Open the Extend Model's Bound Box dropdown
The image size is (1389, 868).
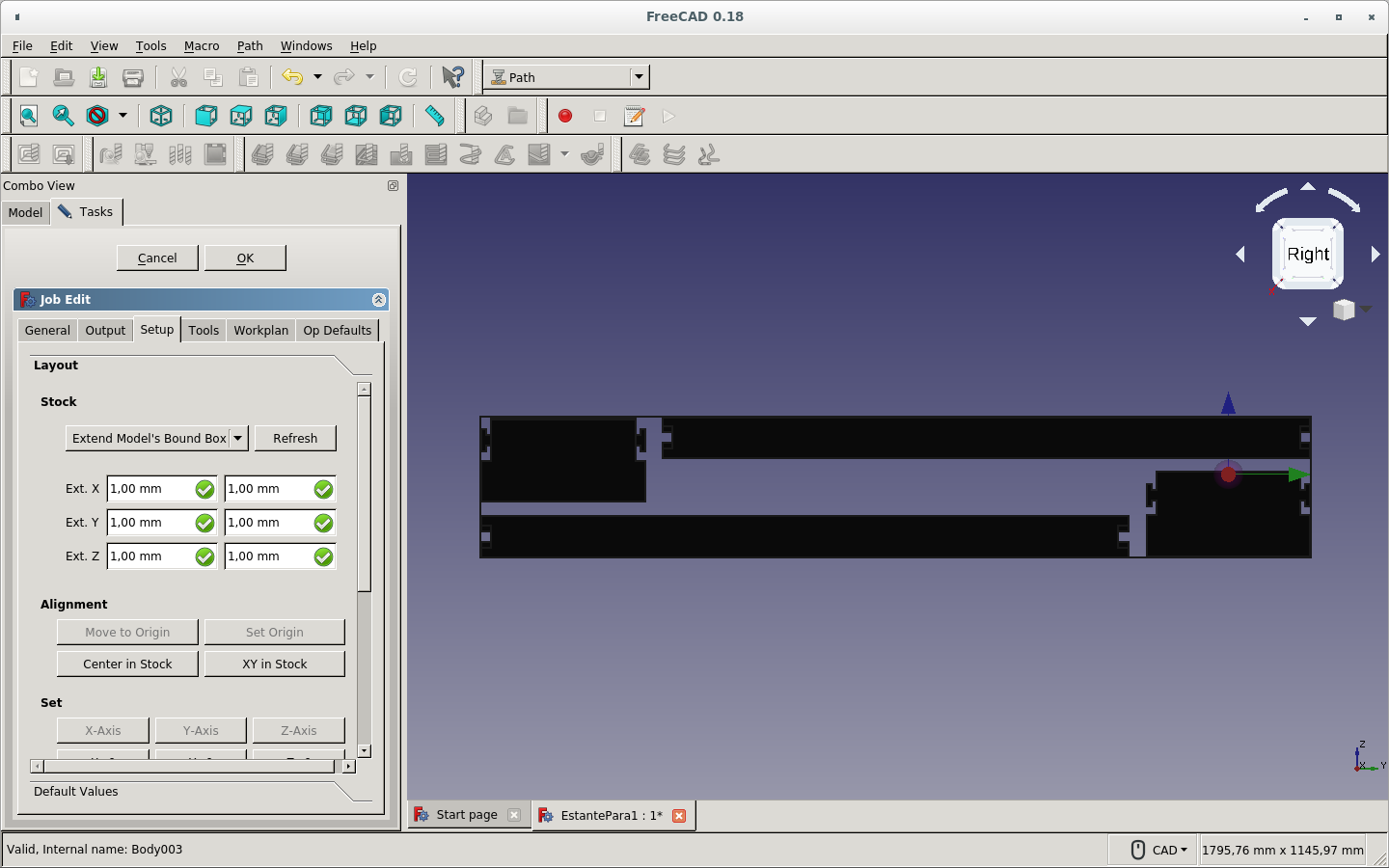[x=157, y=438]
